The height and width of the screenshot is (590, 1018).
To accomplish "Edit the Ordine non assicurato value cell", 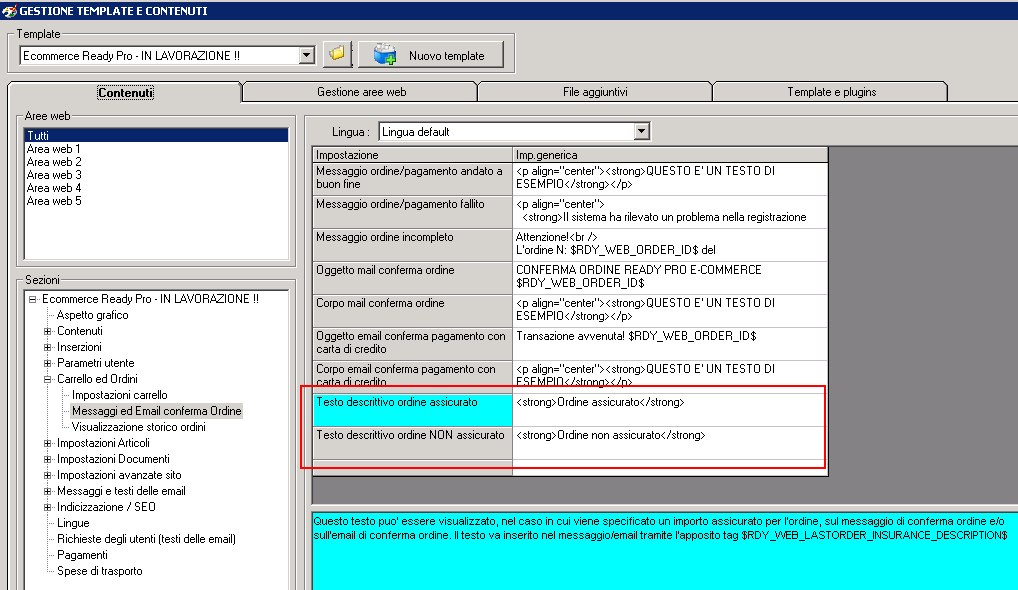I will pos(670,443).
